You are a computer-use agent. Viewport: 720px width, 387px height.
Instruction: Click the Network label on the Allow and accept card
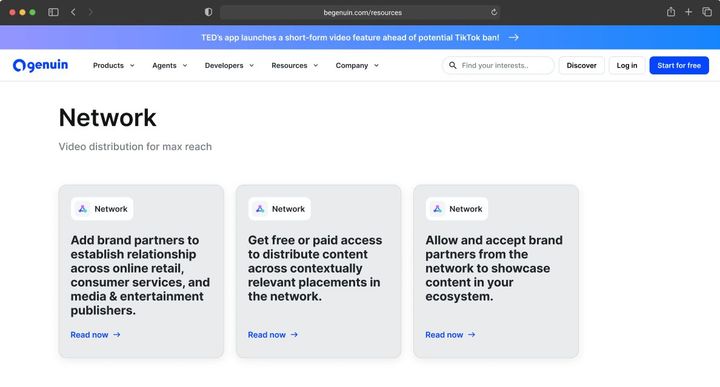tap(466, 209)
